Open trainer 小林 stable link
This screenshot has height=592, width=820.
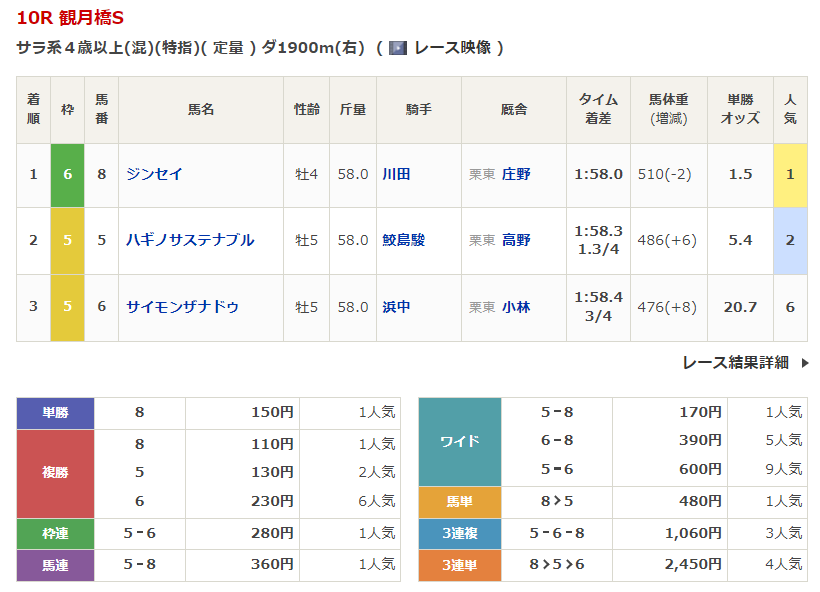[516, 307]
